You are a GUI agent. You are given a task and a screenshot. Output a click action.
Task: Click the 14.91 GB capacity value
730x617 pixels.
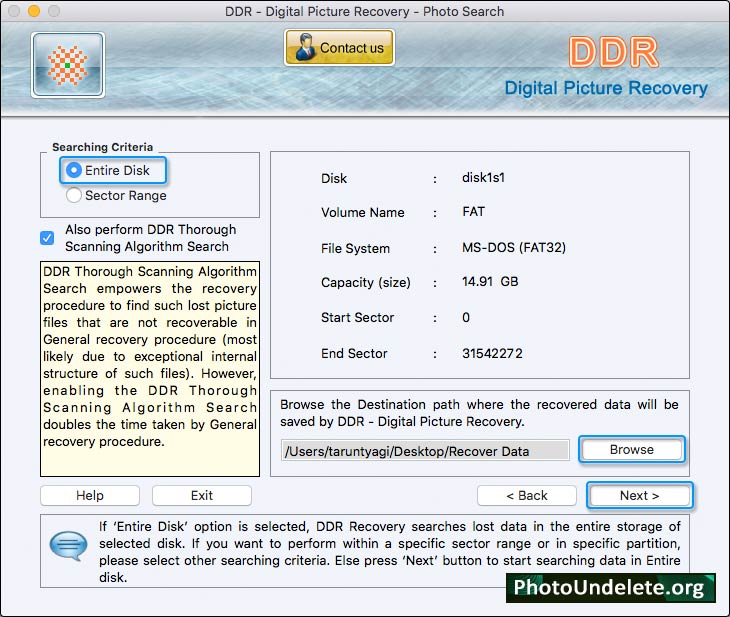tap(490, 282)
